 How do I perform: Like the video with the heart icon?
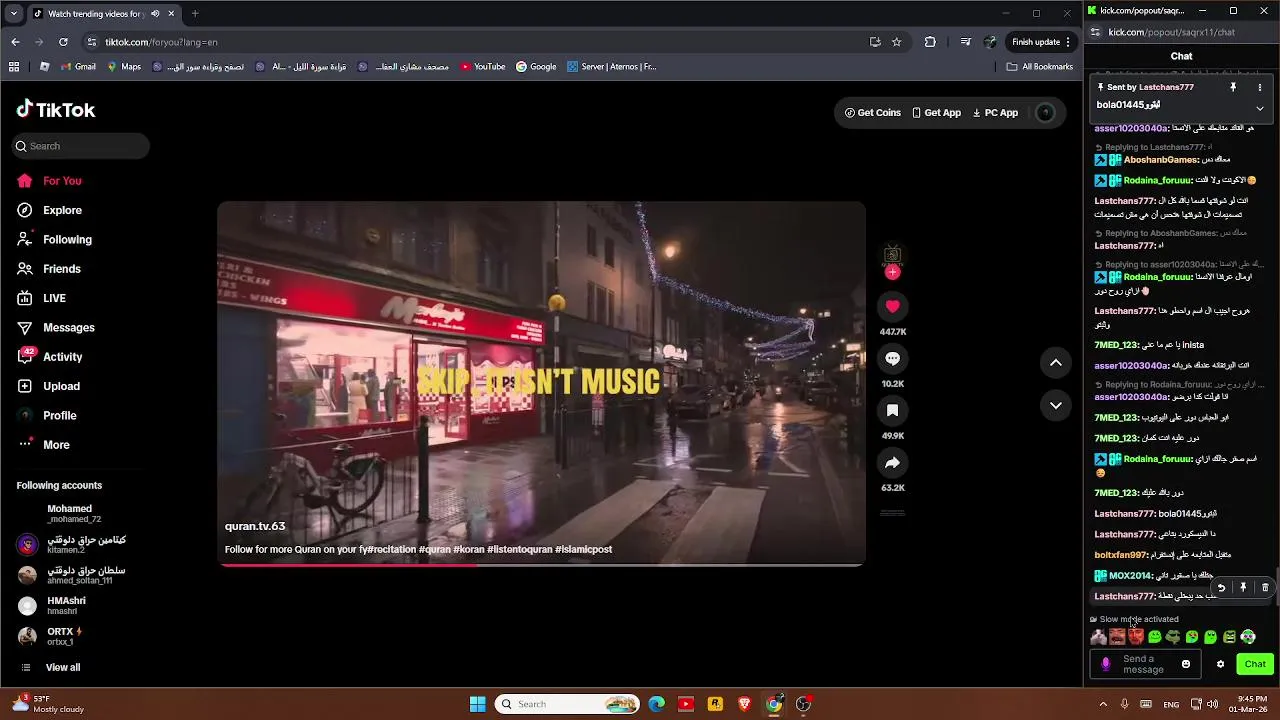tap(892, 306)
